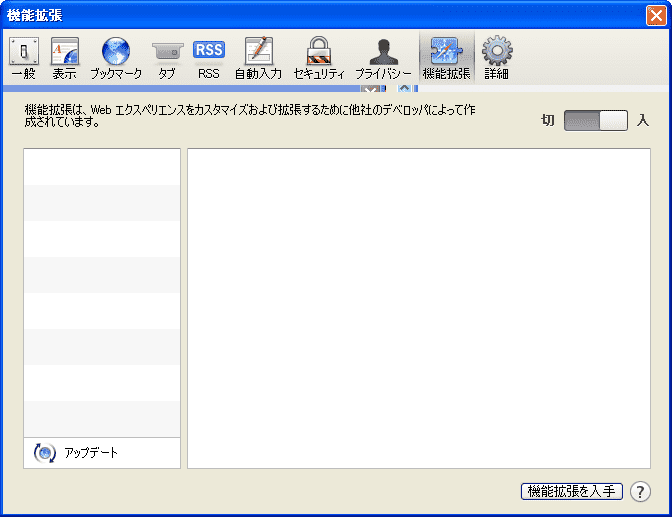Toggle the extensions 切/入 switch
The height and width of the screenshot is (517, 672).
point(596,120)
